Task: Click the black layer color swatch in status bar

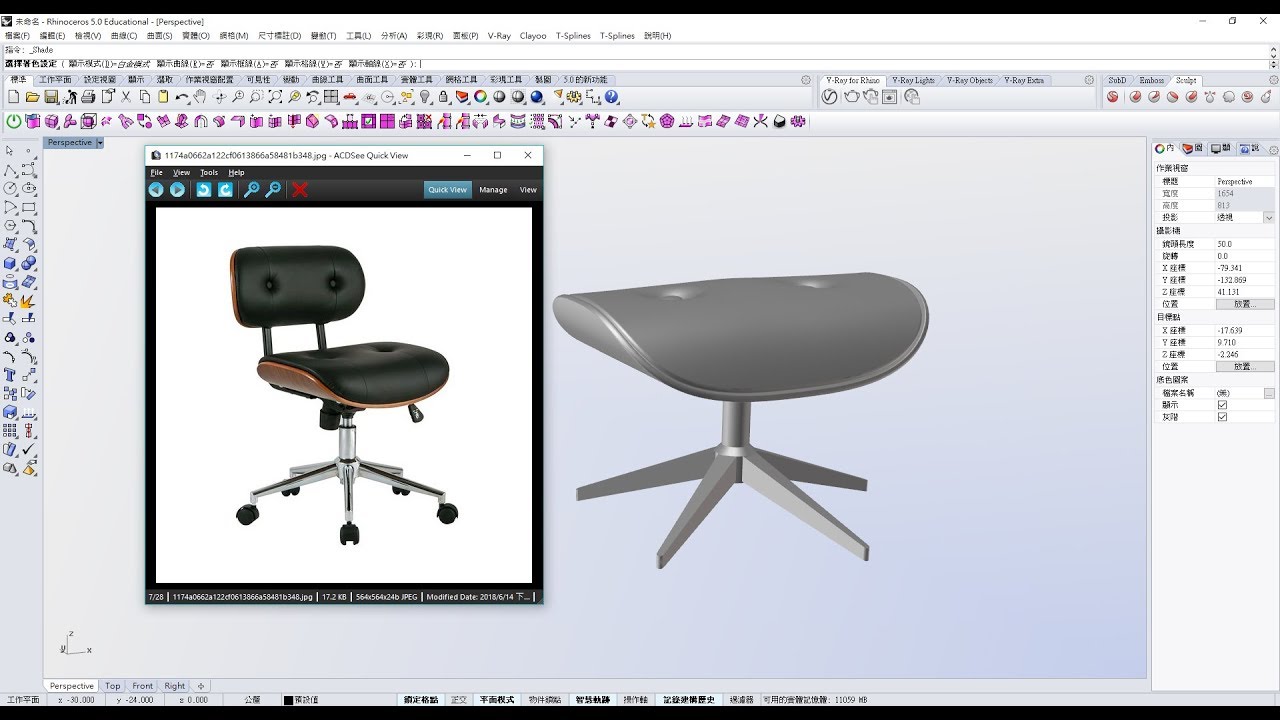Action: [288, 700]
